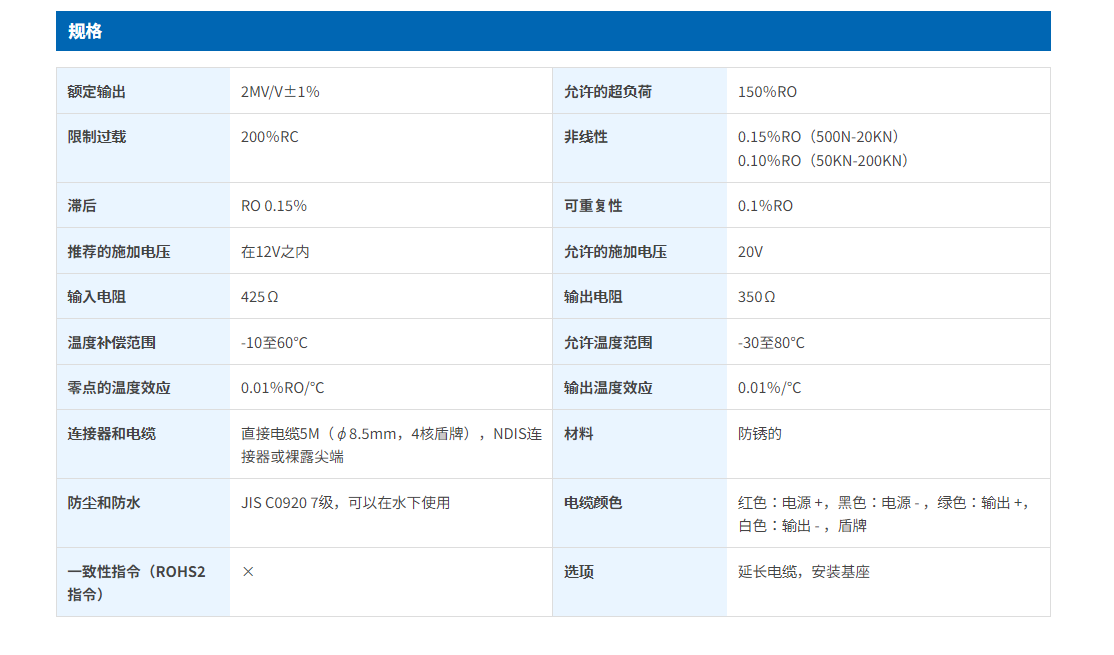Screen dimensions: 1114x655
Task: Select the 输出温度效应 label
Action: point(607,388)
